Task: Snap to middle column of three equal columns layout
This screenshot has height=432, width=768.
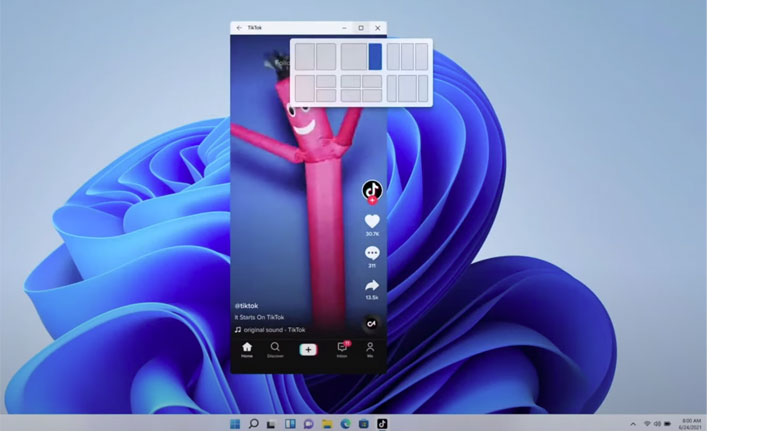Action: (408, 56)
